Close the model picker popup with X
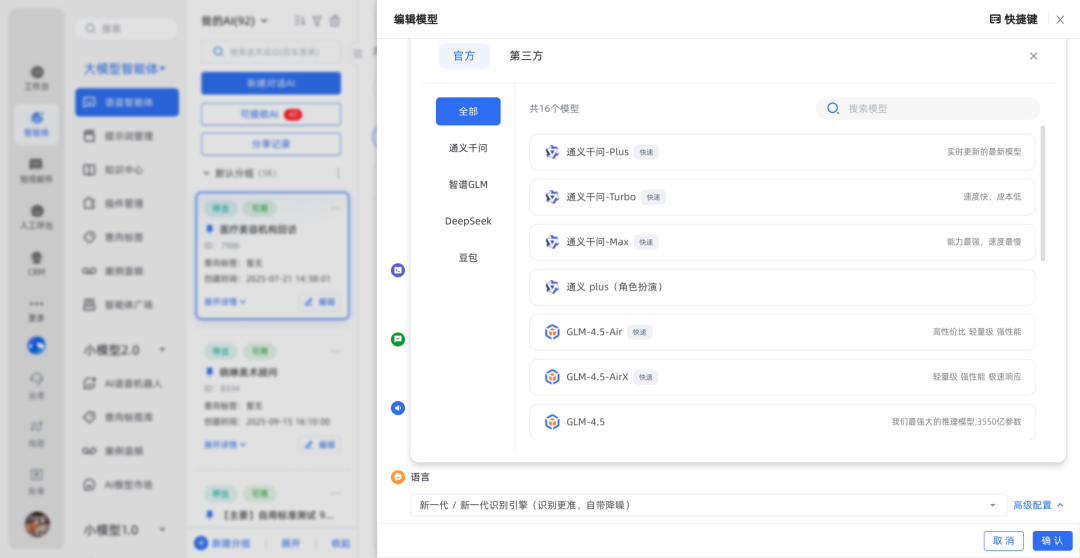Screen dimensions: 1080x558 tap(1033, 56)
